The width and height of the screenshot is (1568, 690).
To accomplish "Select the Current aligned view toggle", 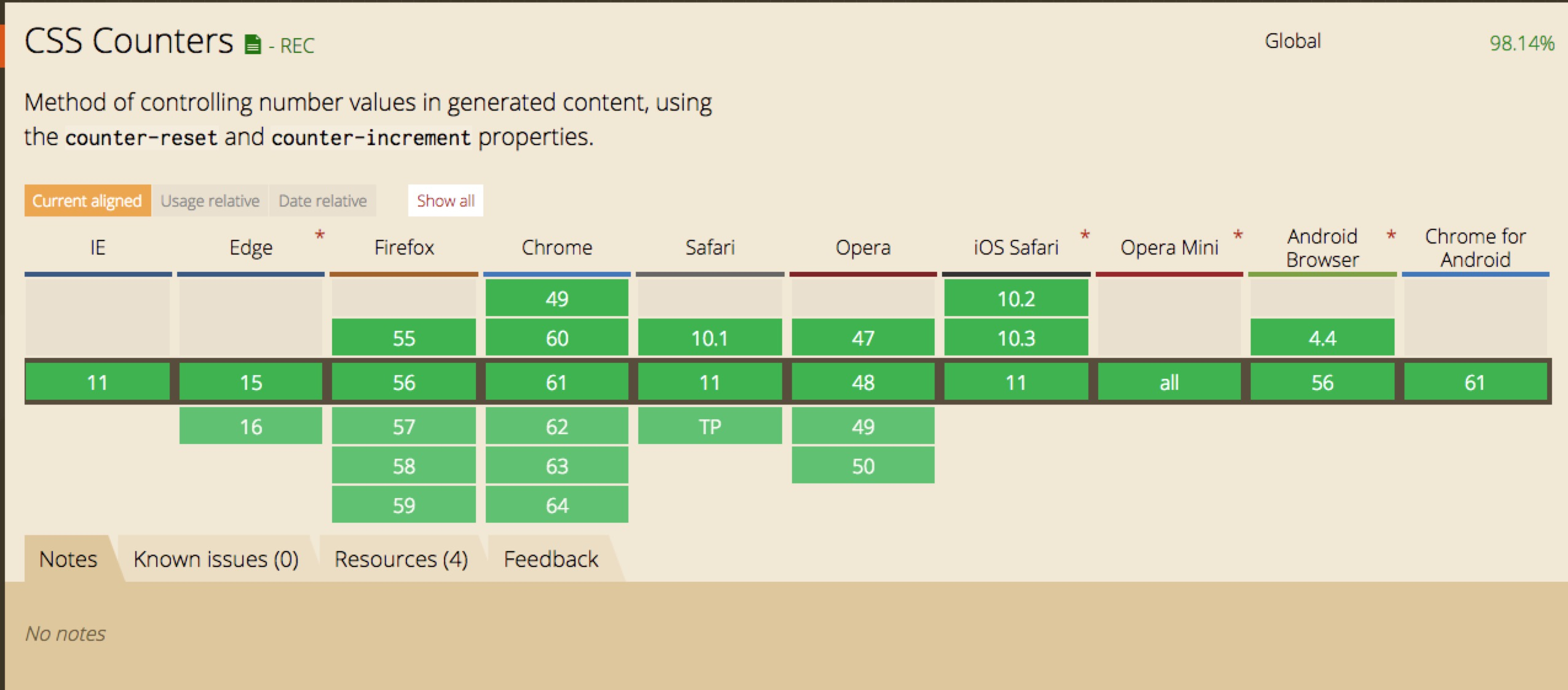I will click(x=87, y=200).
